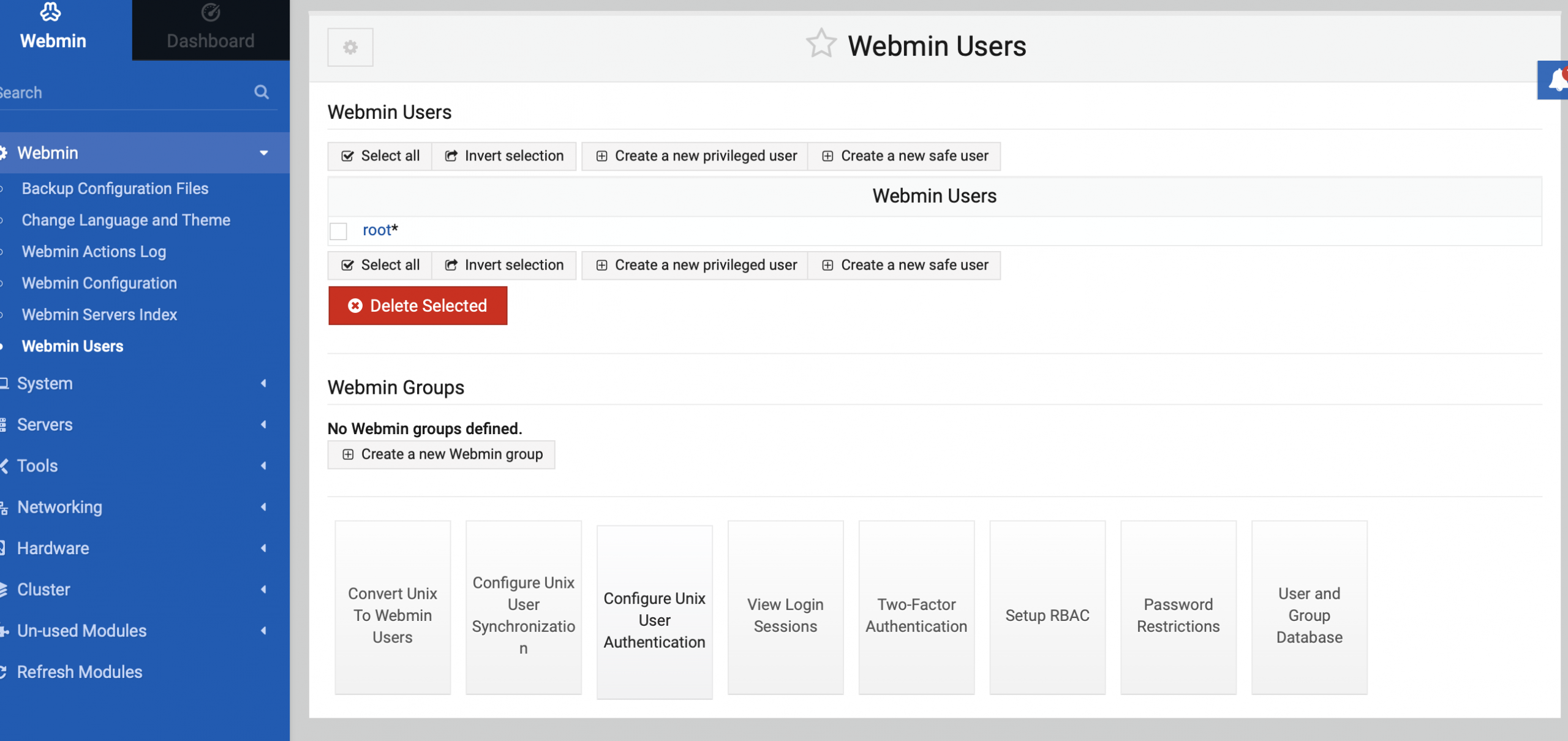Screen dimensions: 1568x741
Task: Open Backup Configuration Files
Action: 115,189
